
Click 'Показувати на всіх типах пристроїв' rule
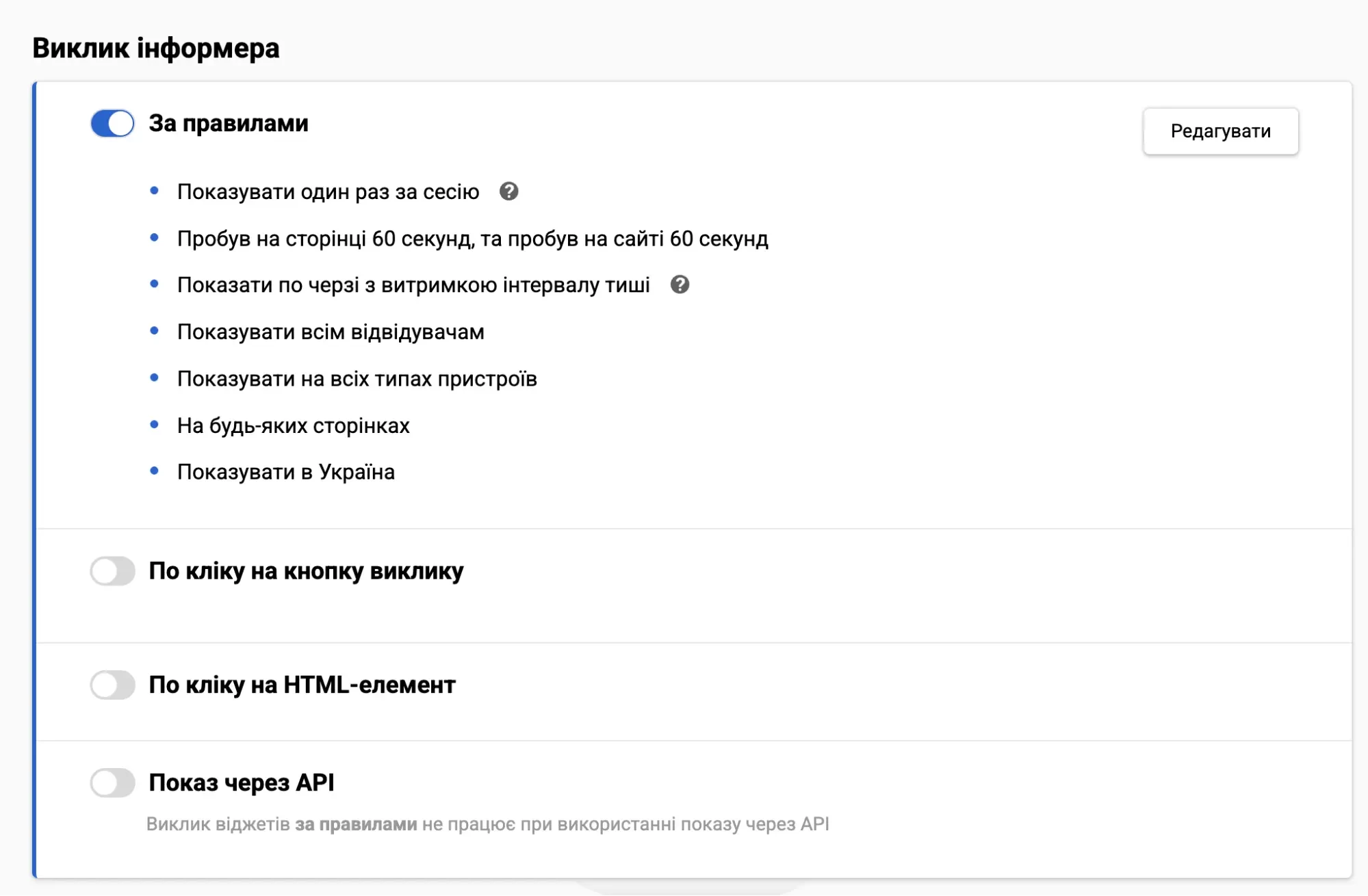coord(357,379)
